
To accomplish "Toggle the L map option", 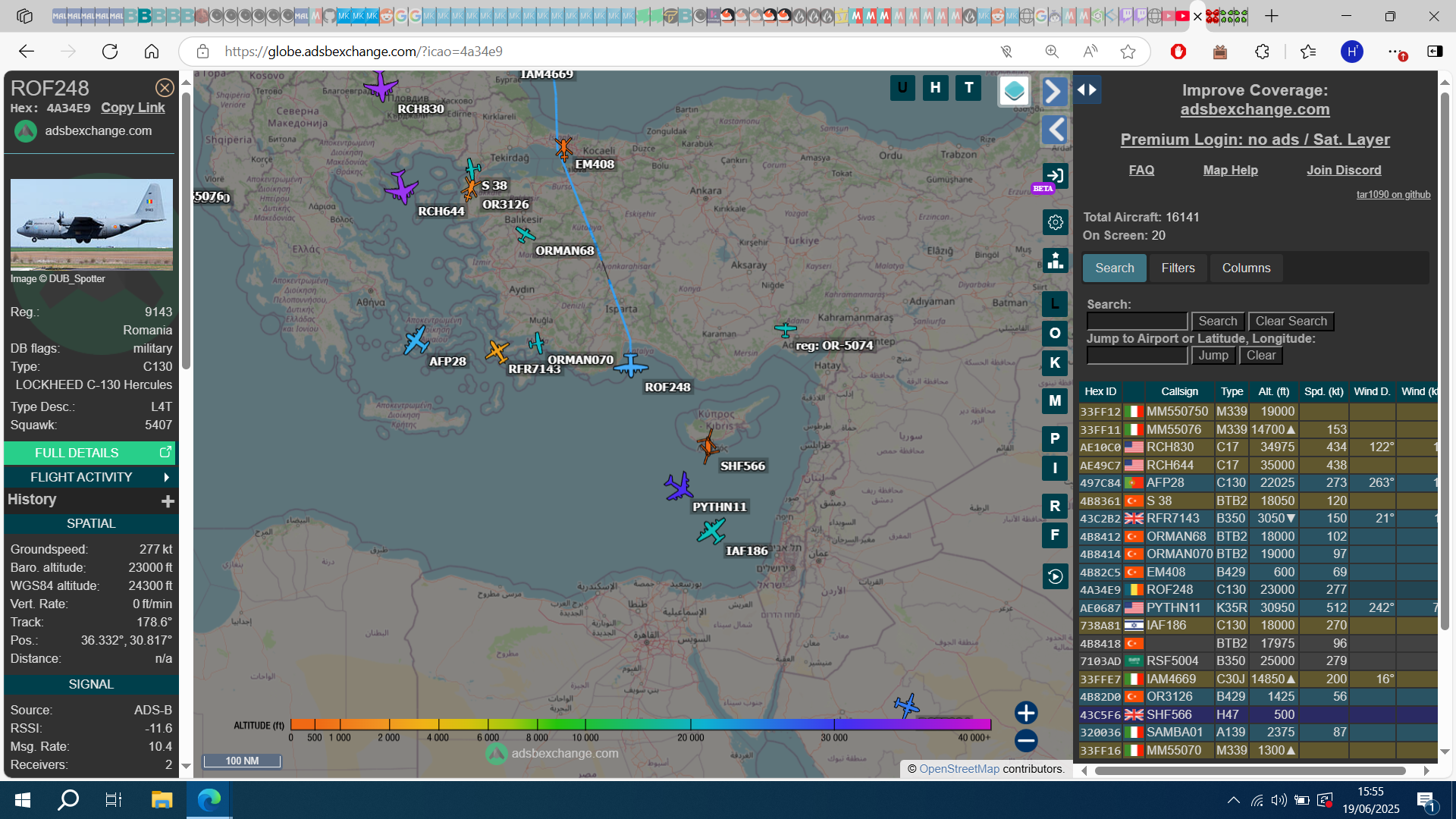I will pos(1055,304).
